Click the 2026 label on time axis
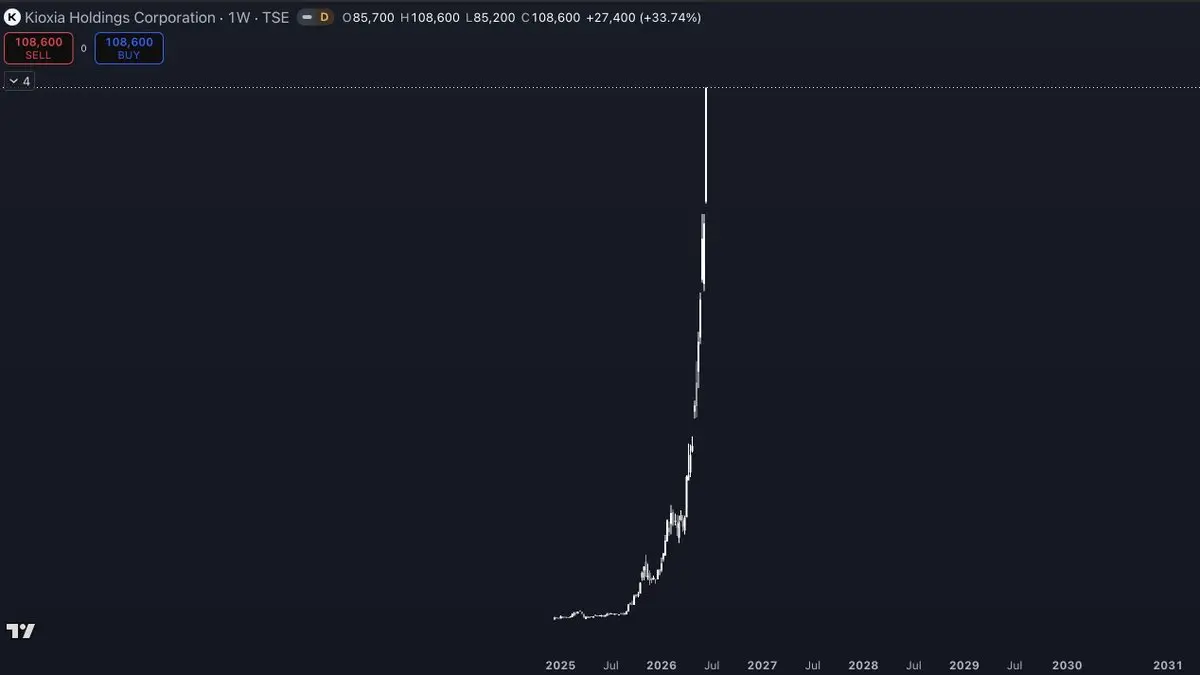The height and width of the screenshot is (675, 1200). coord(661,665)
